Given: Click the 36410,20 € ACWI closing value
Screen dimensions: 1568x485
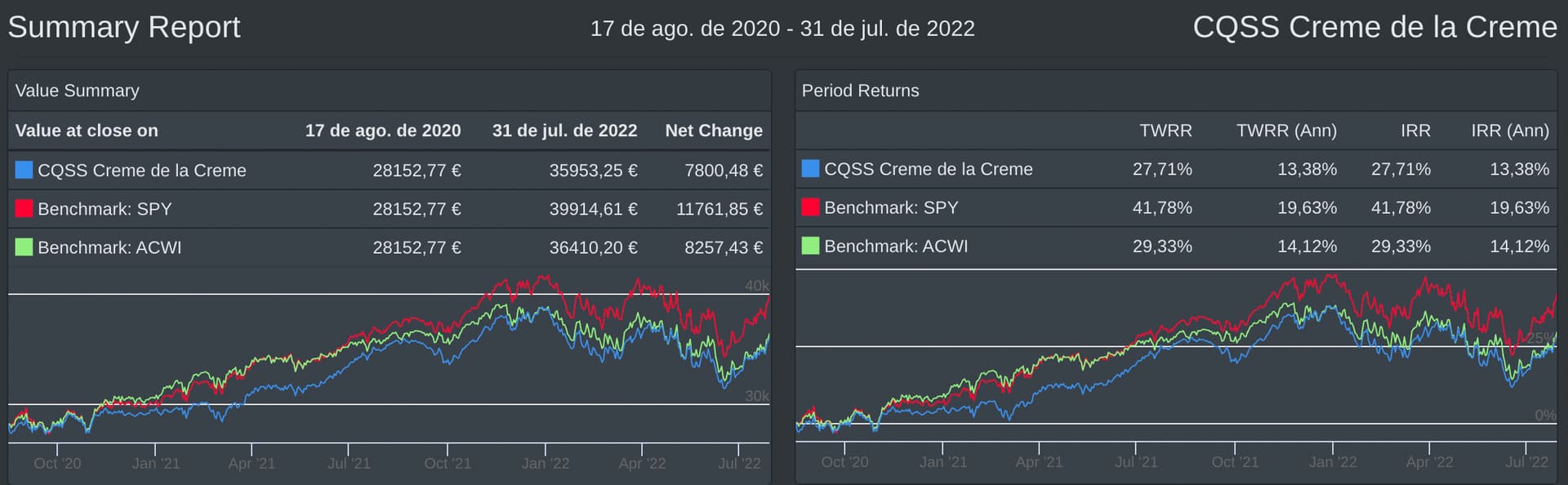Looking at the screenshot, I should (x=593, y=247).
